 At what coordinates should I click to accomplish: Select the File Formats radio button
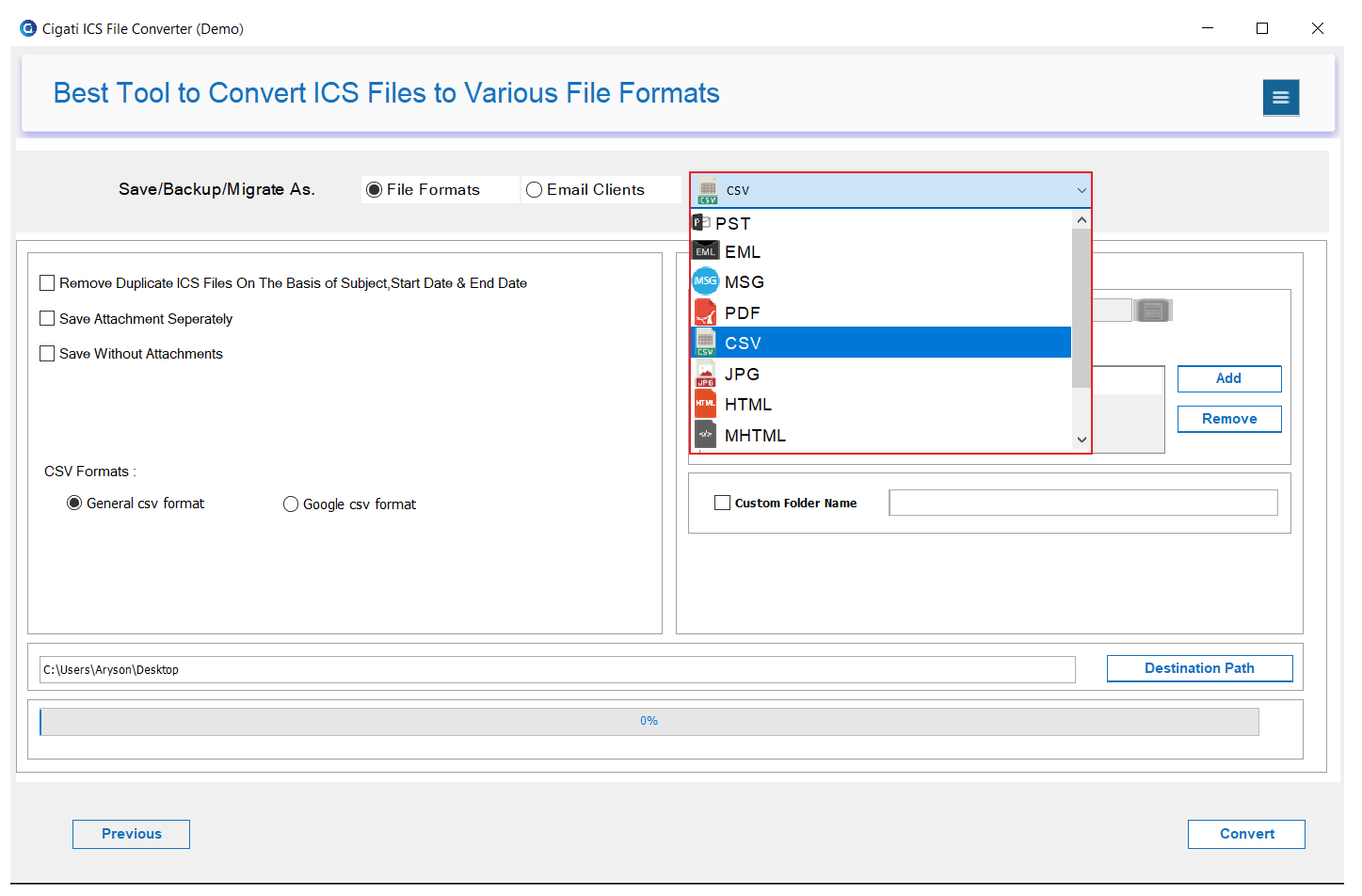pos(374,190)
